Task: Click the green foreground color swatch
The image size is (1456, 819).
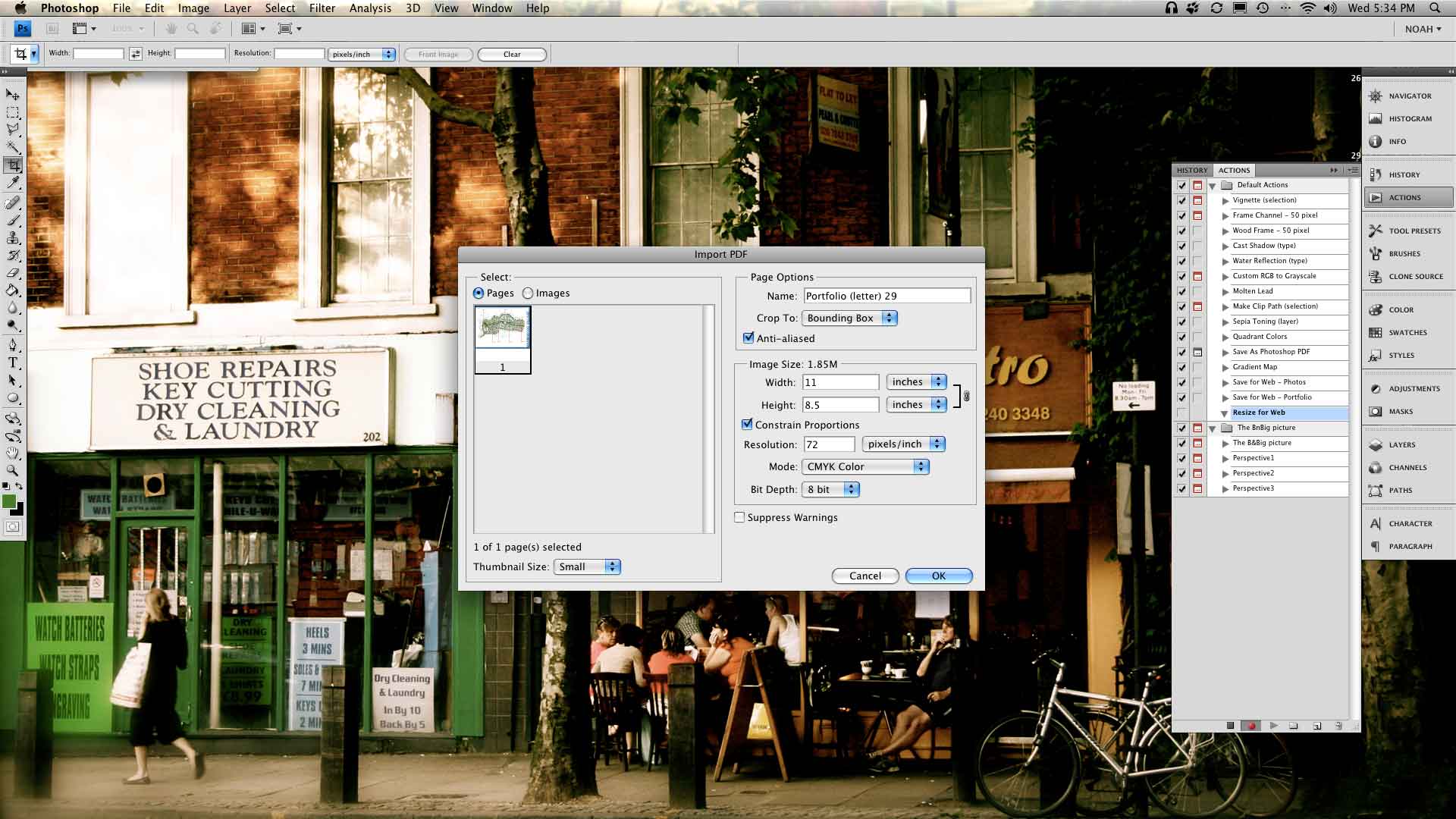Action: coord(8,500)
